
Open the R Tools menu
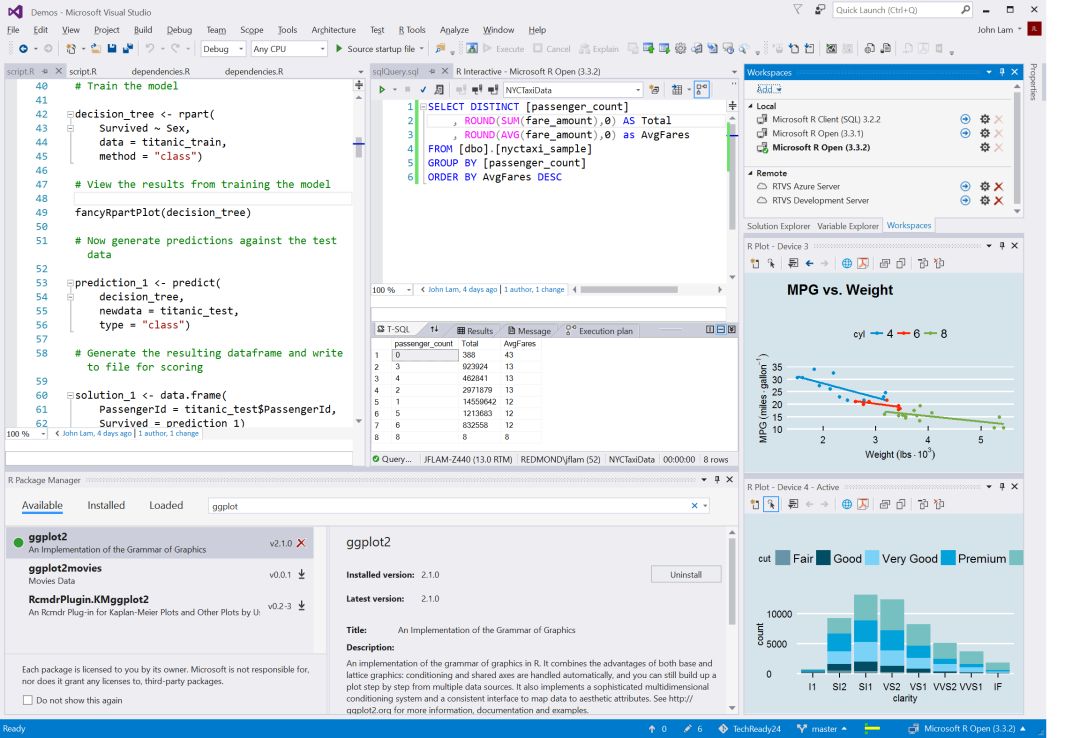411,30
